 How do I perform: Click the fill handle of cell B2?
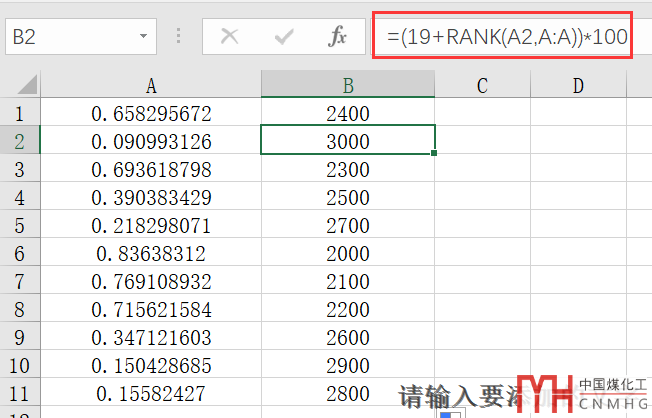point(434,153)
